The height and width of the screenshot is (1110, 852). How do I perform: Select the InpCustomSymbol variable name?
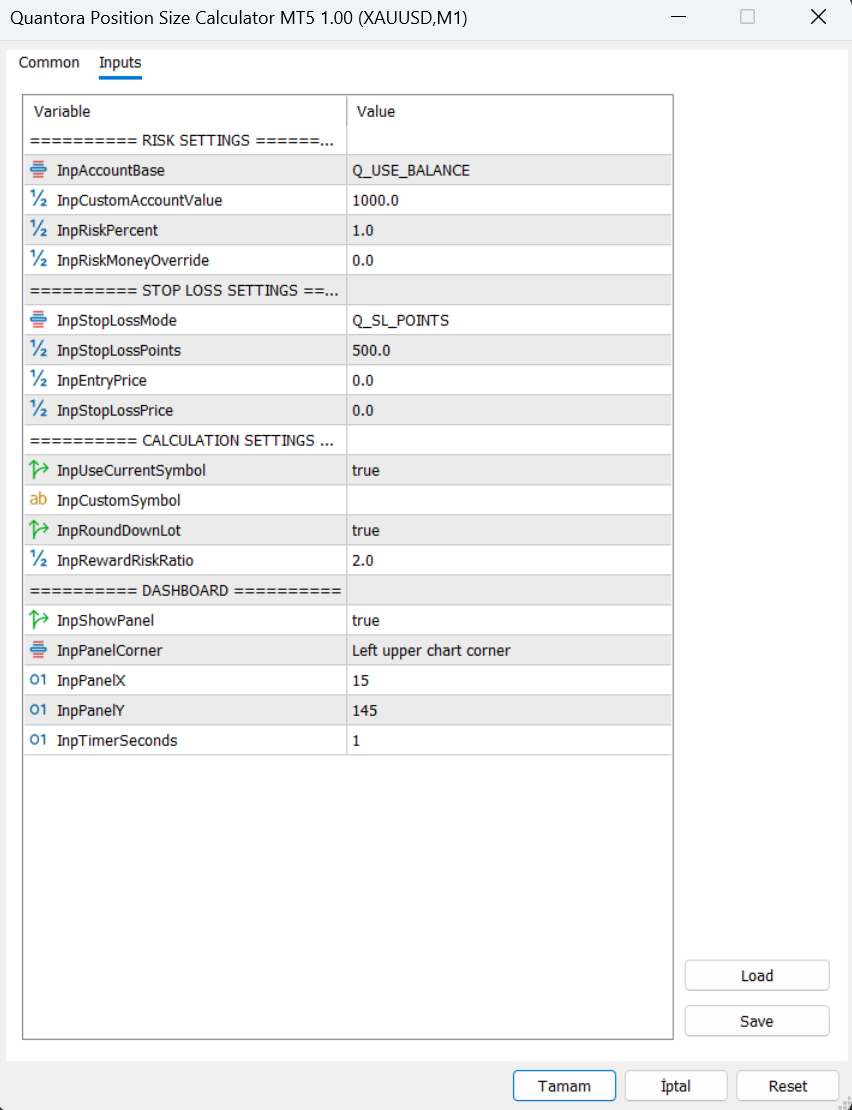[118, 500]
